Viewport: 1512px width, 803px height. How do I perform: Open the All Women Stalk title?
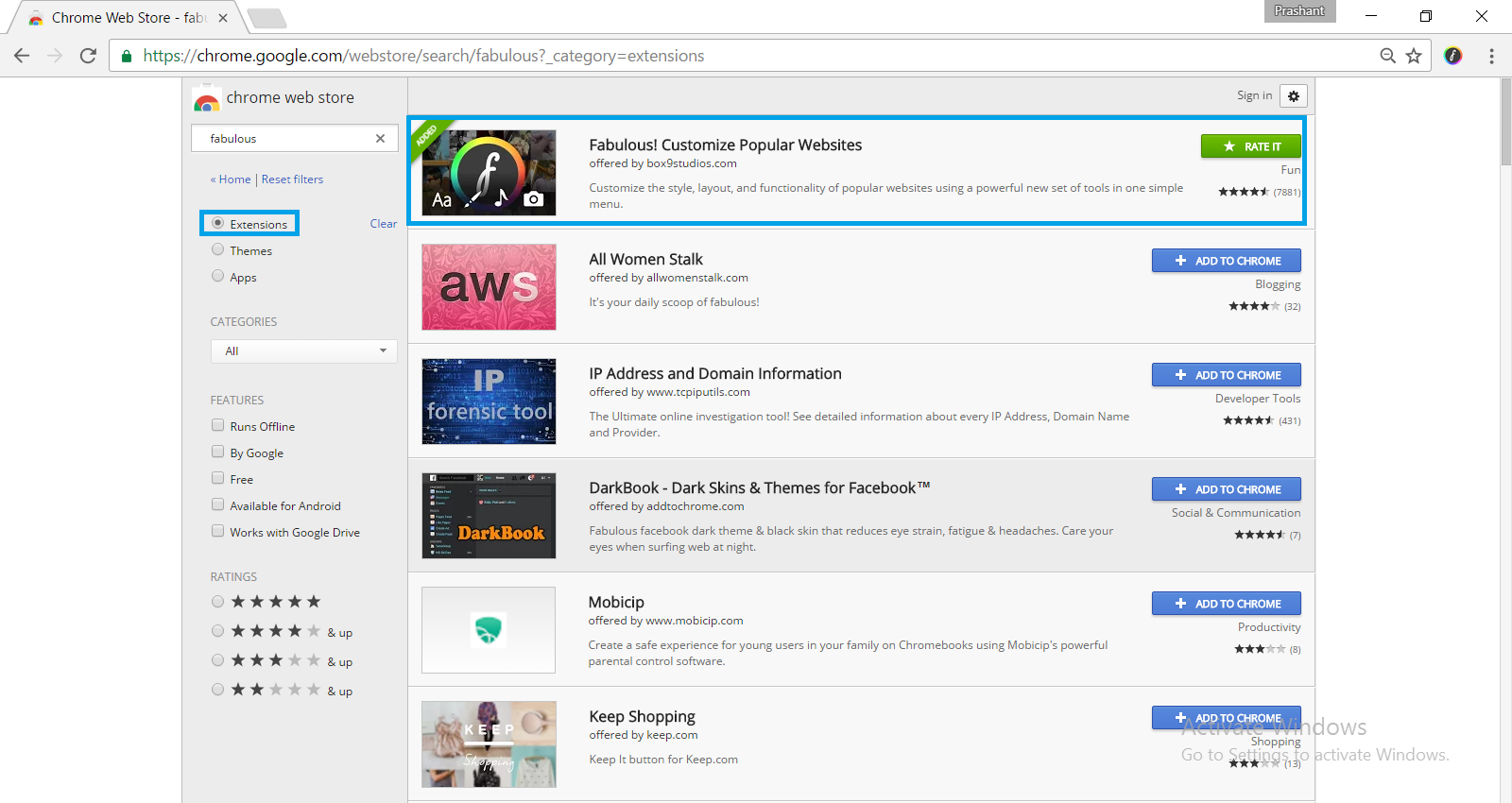(645, 259)
